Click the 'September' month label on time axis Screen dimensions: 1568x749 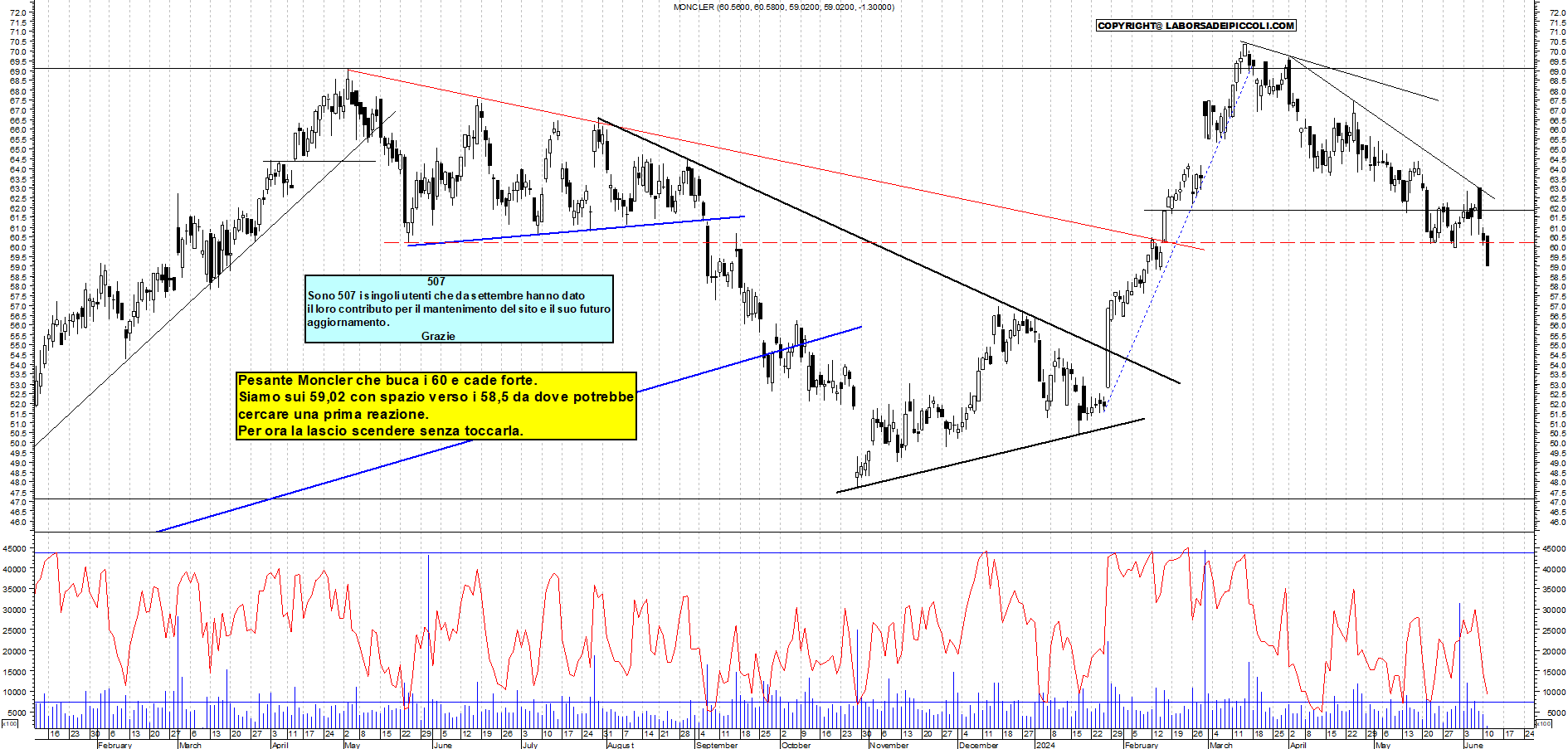pyautogui.click(x=717, y=745)
